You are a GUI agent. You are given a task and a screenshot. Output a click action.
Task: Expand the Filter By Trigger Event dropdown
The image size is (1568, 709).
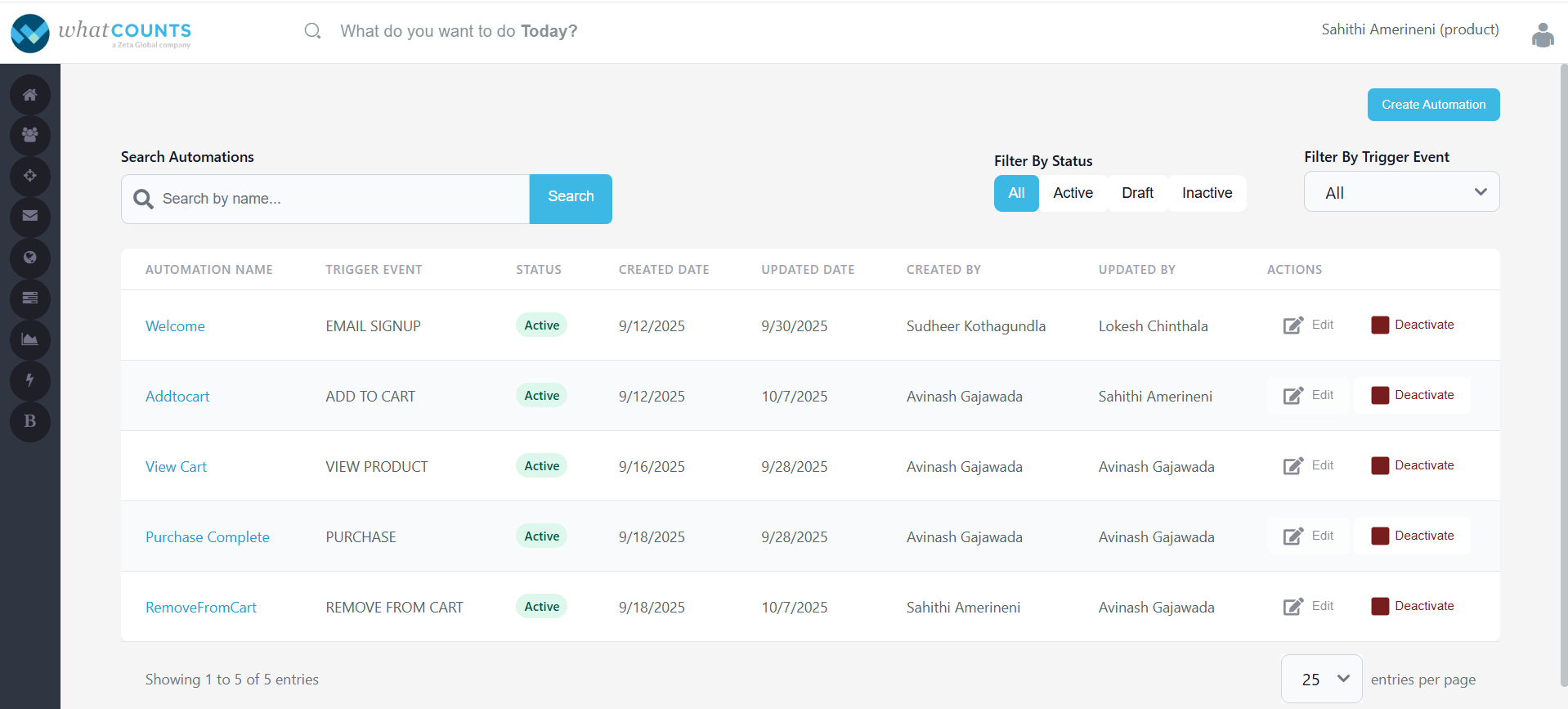[1401, 192]
